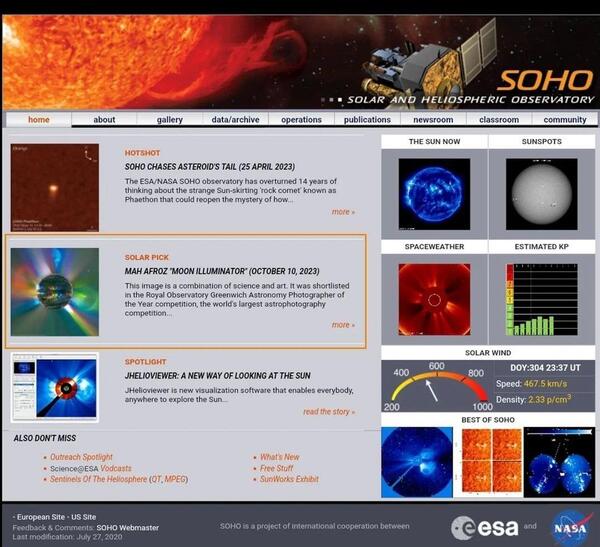The height and width of the screenshot is (547, 600).
Task: Open the gallery menu item
Action: pos(170,120)
